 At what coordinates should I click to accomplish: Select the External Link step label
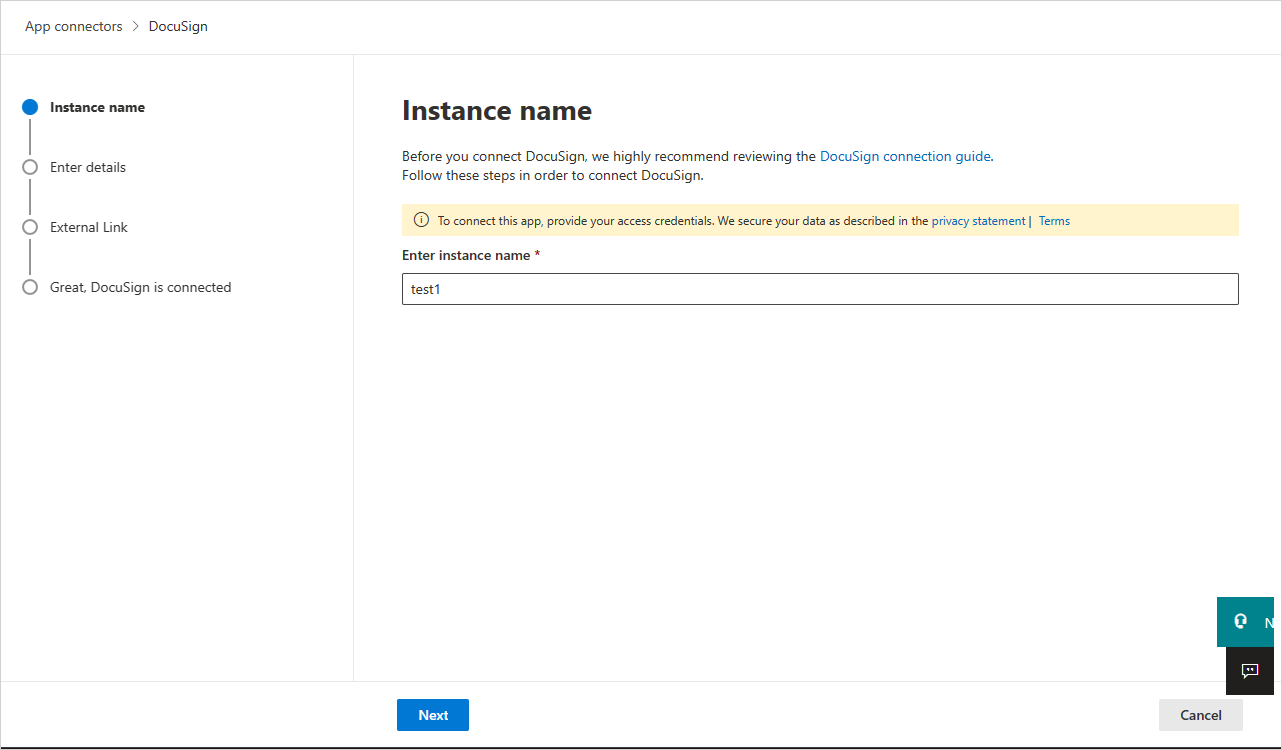(x=89, y=227)
